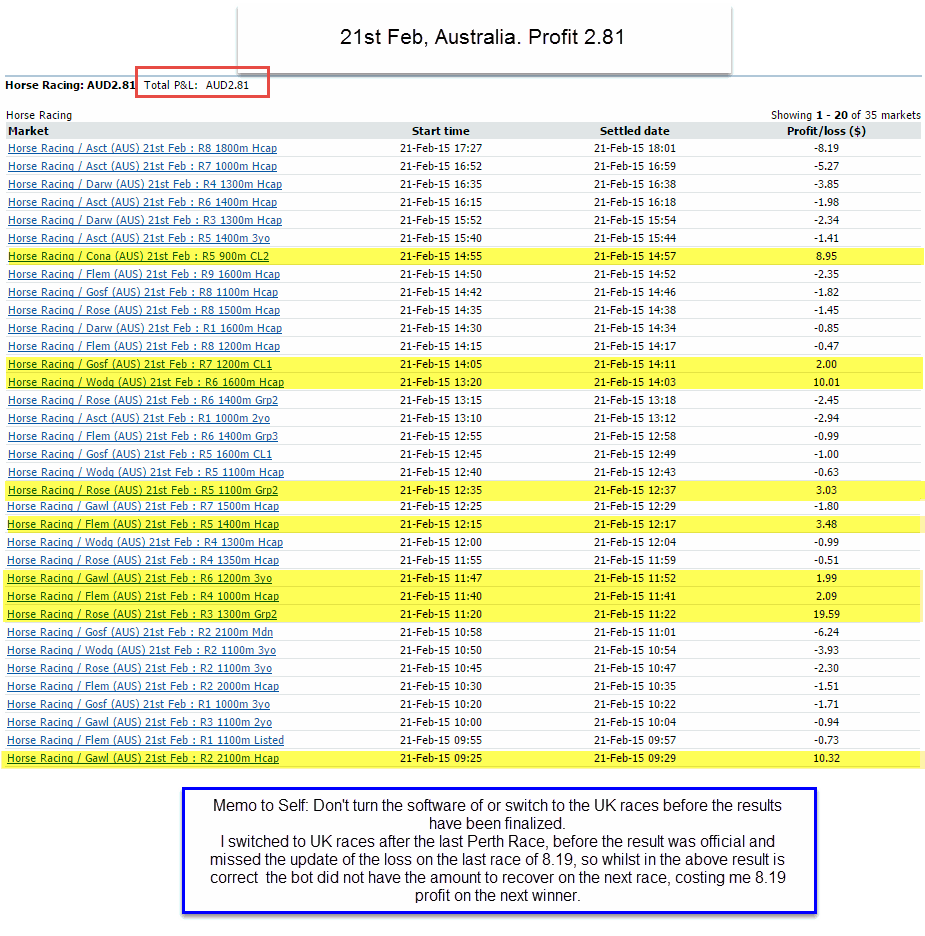
Task: Open the Gawl R3 1100m 2yo market
Action: click(140, 722)
